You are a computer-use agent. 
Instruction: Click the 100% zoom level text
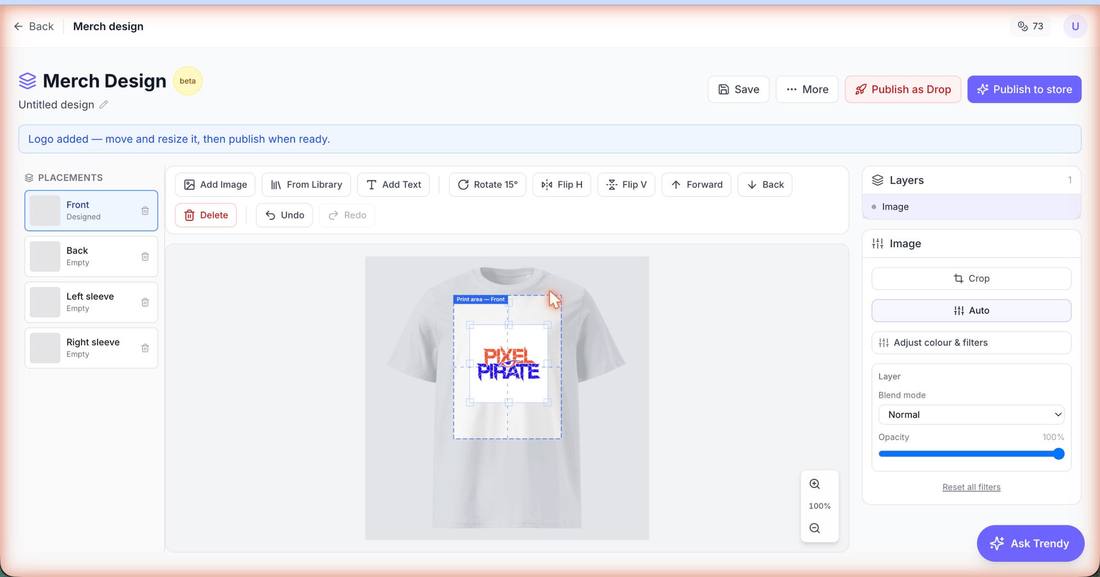click(x=819, y=506)
